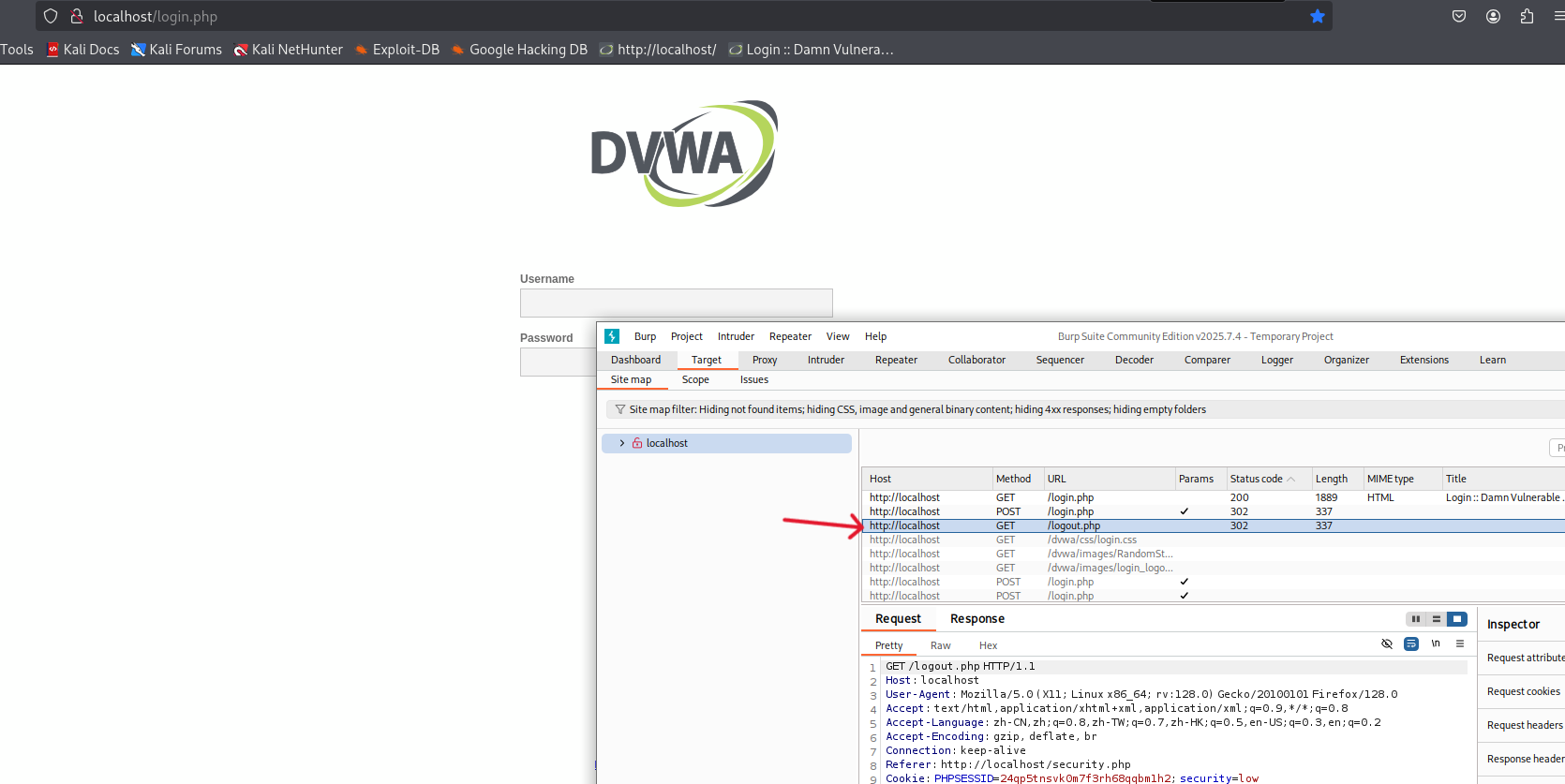Open message editor options menu icon

tap(1460, 643)
